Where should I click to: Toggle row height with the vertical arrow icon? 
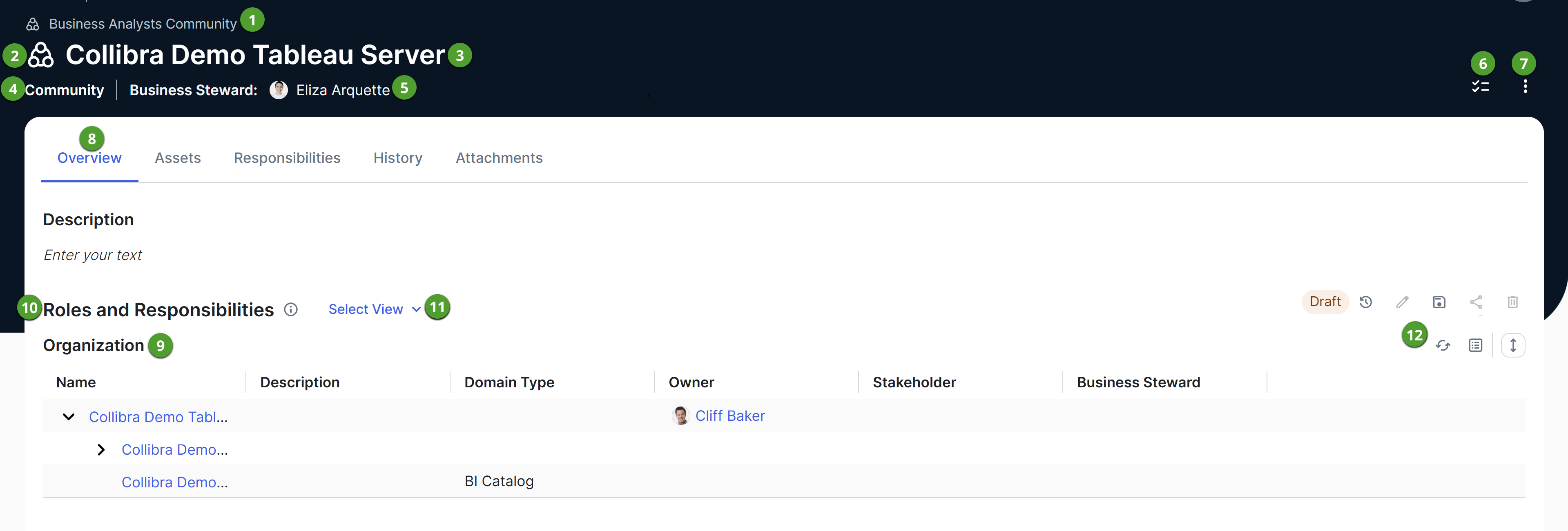click(x=1514, y=345)
